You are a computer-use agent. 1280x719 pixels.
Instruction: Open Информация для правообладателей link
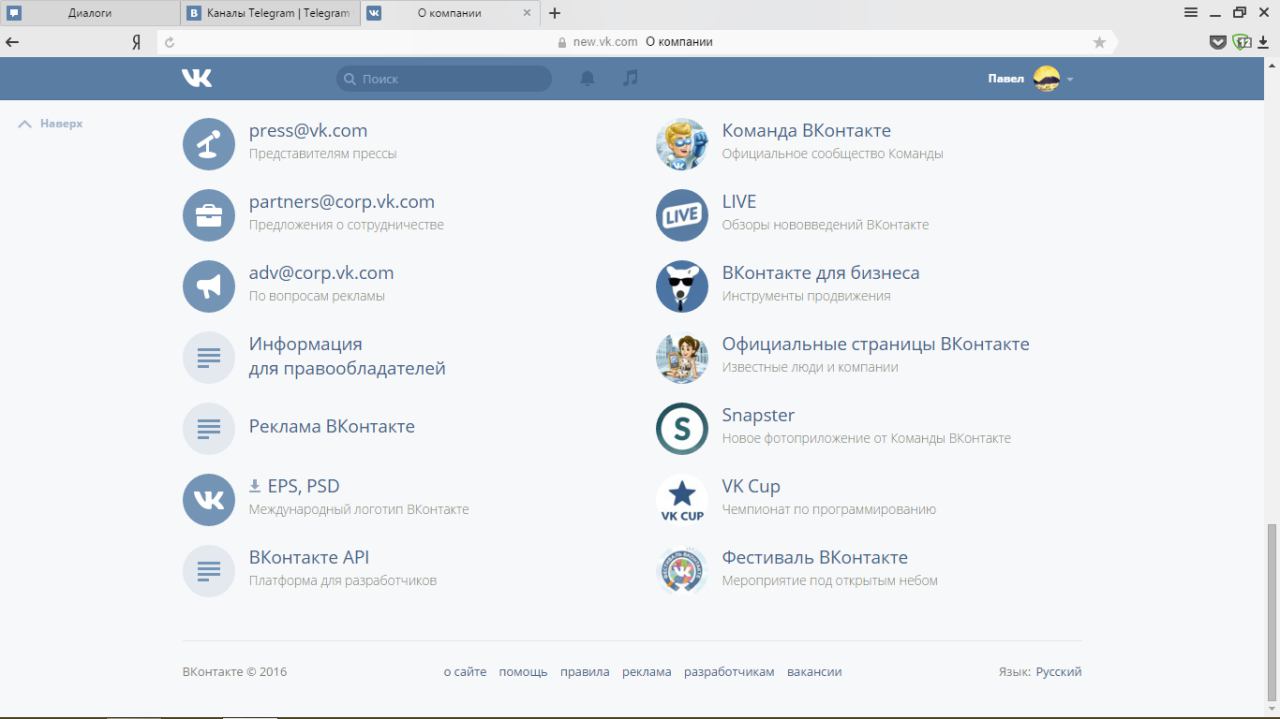click(347, 356)
